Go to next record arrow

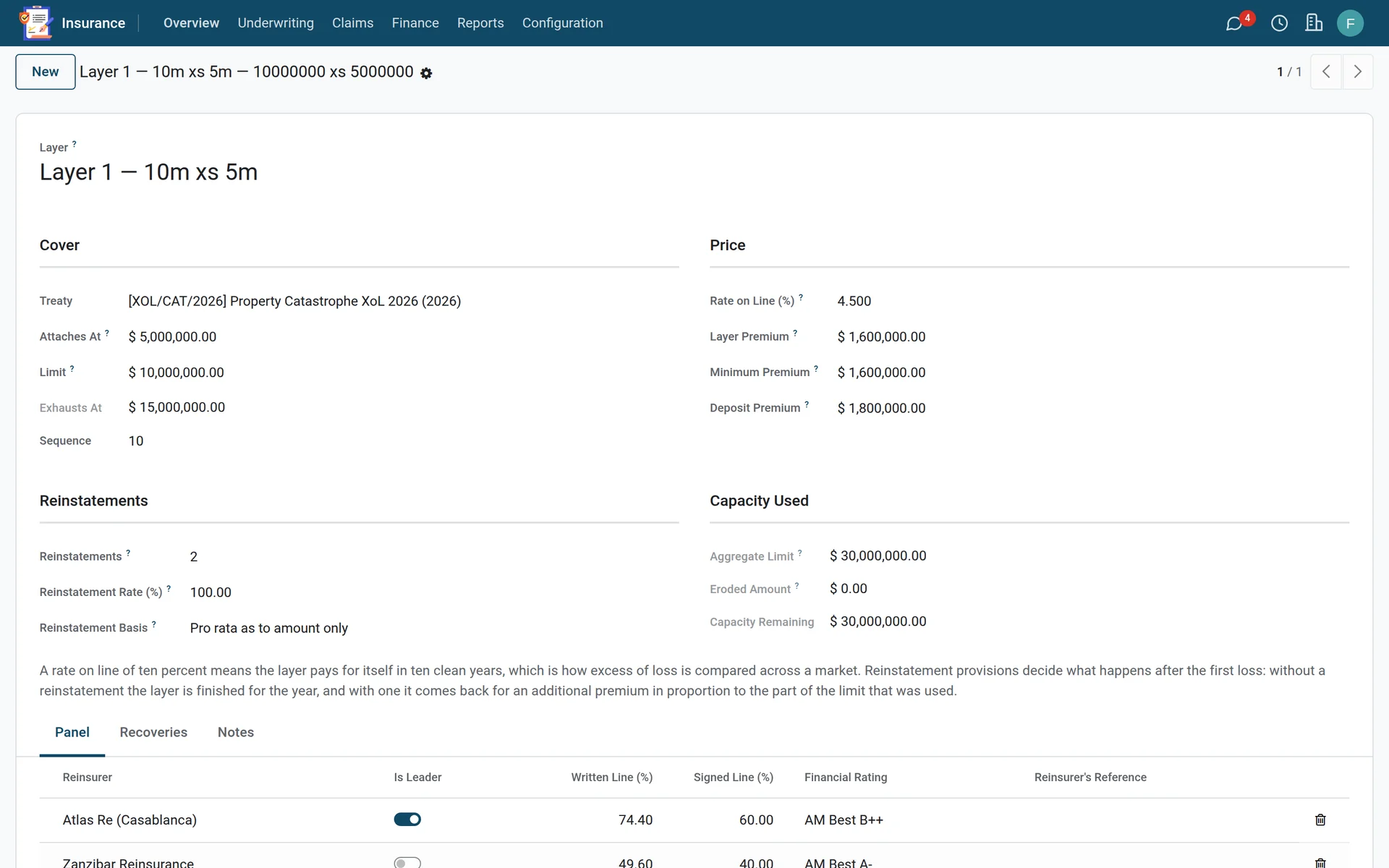click(x=1357, y=72)
